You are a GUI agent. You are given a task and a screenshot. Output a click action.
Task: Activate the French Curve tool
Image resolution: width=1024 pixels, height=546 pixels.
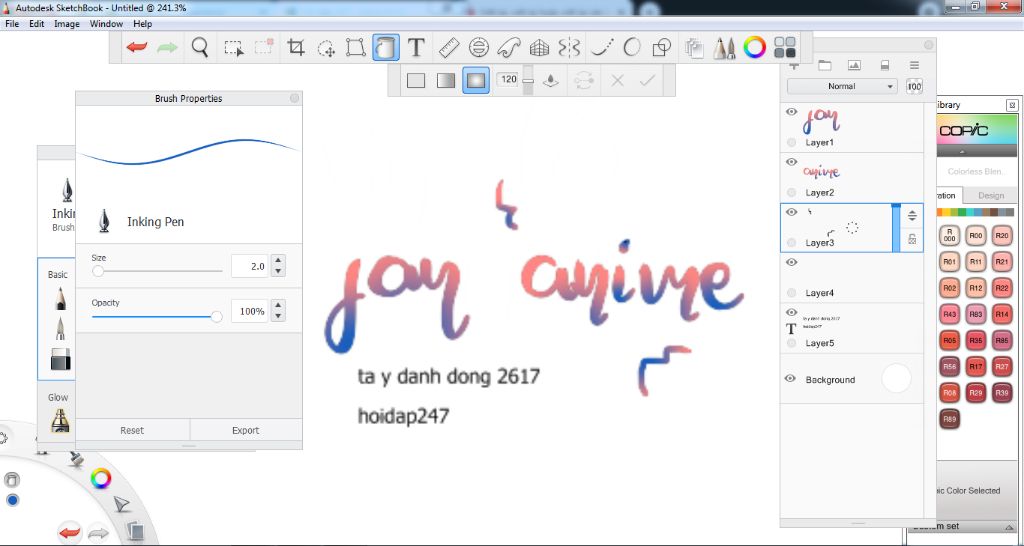coord(509,48)
